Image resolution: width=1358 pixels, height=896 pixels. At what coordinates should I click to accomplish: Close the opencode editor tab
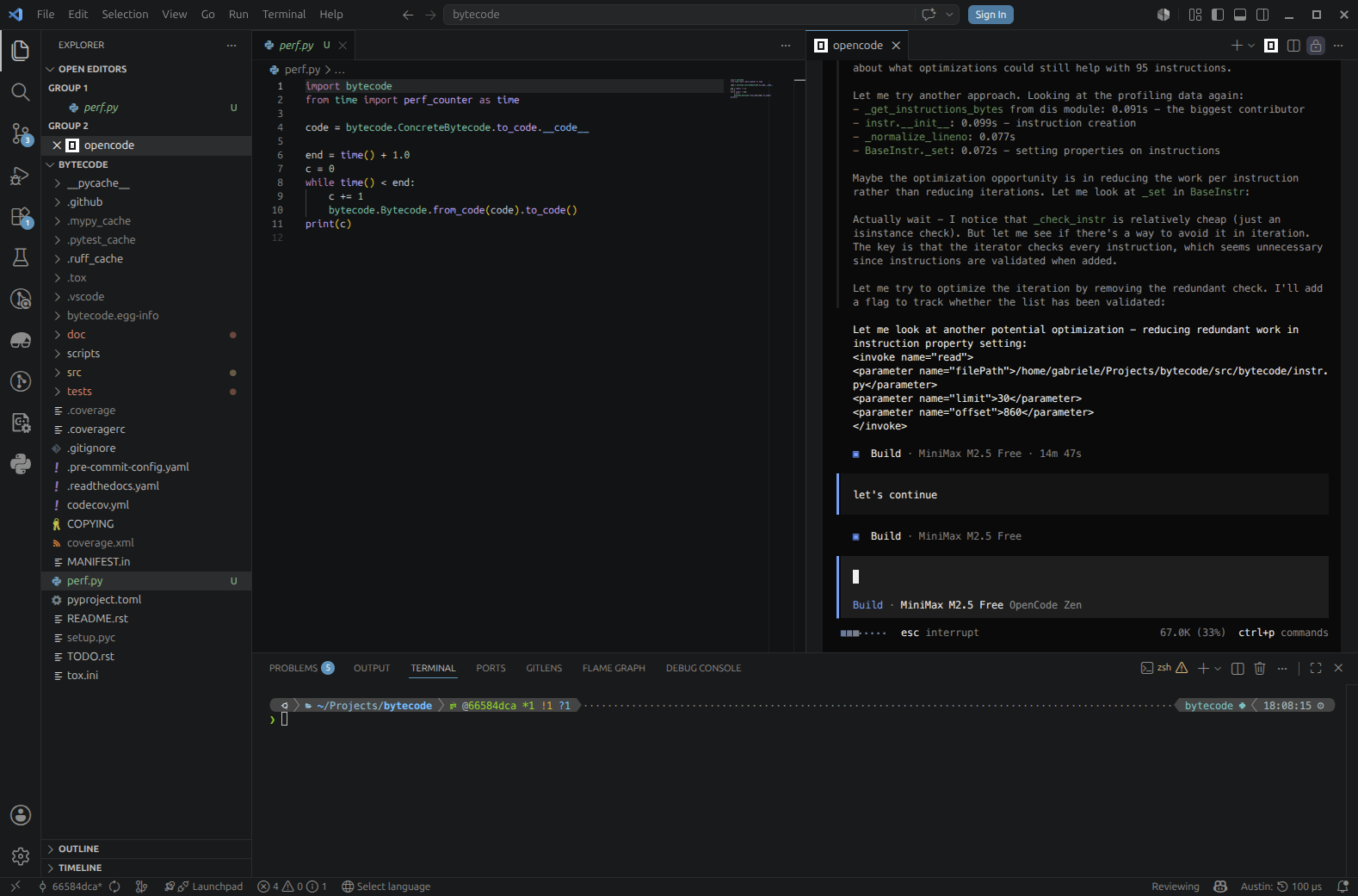click(x=896, y=46)
